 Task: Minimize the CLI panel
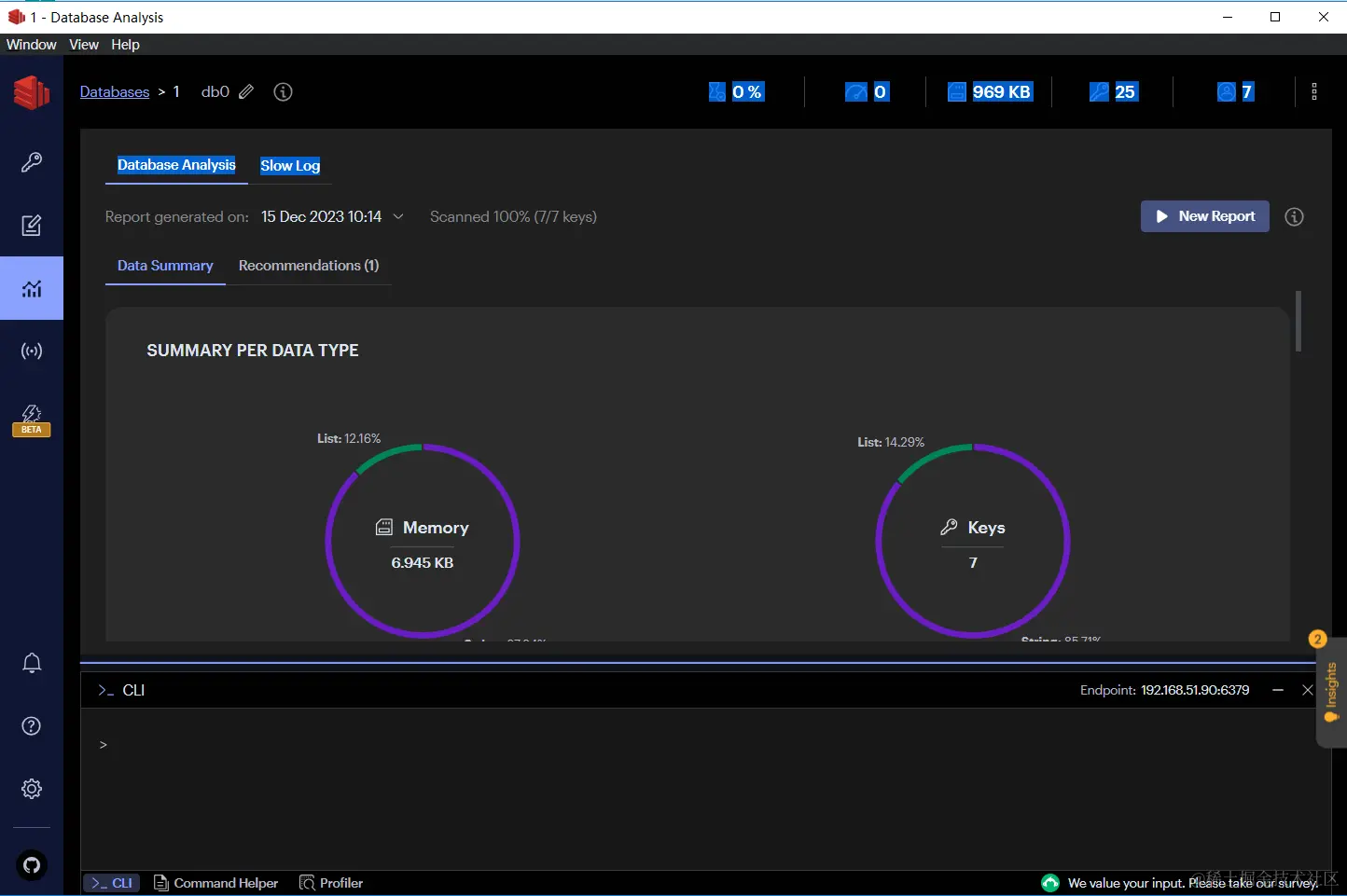click(1278, 690)
